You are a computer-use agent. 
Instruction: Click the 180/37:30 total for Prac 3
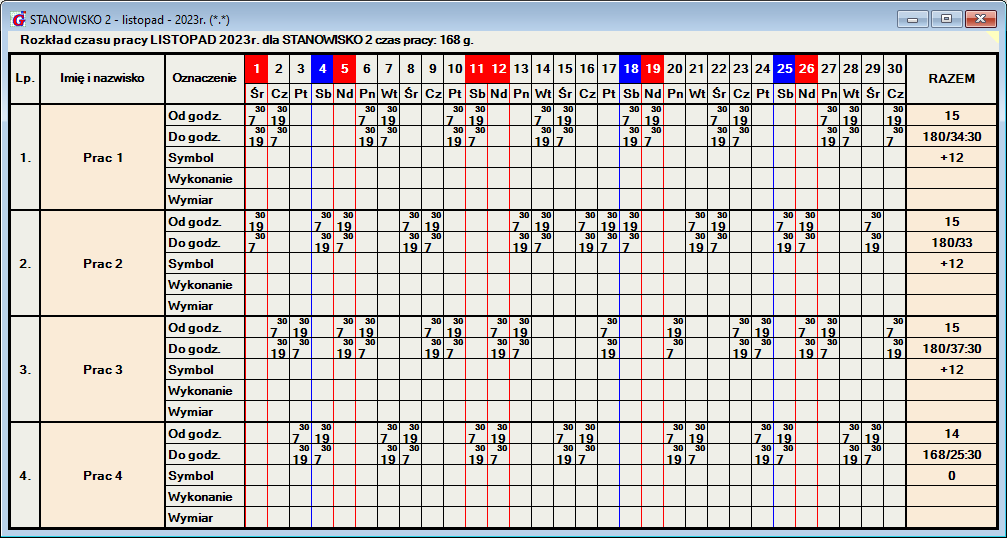(x=951, y=349)
